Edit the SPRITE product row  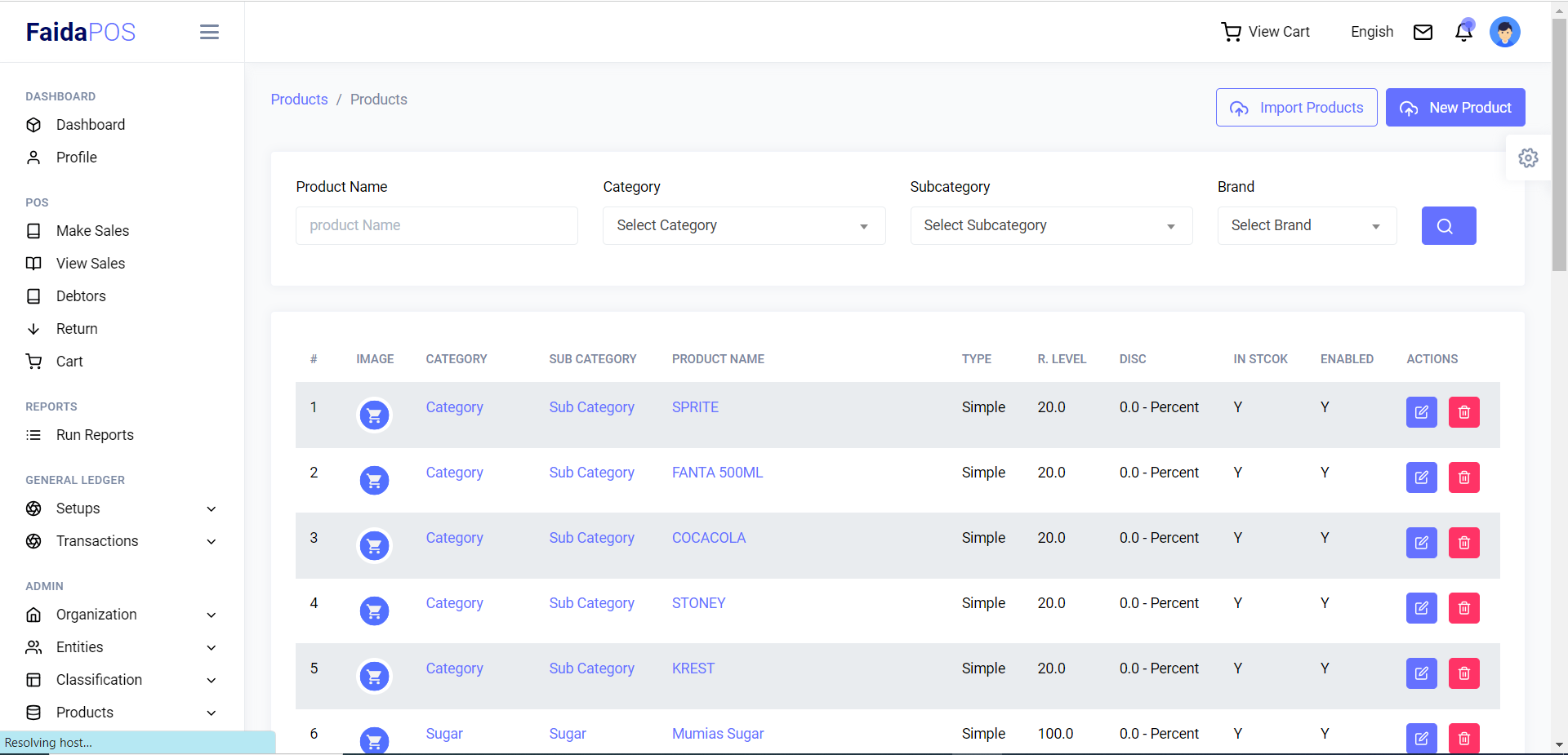[x=1421, y=412]
